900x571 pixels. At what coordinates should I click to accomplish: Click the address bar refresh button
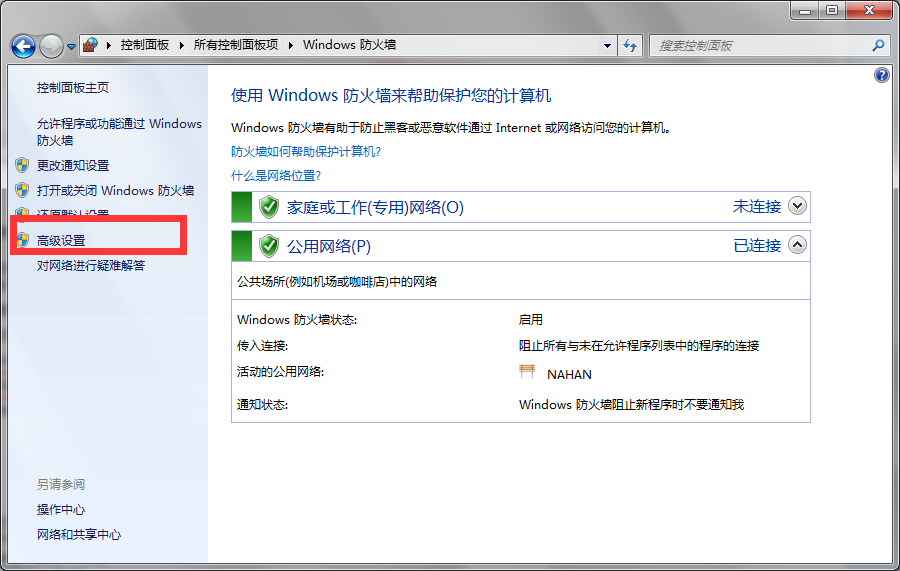(630, 45)
